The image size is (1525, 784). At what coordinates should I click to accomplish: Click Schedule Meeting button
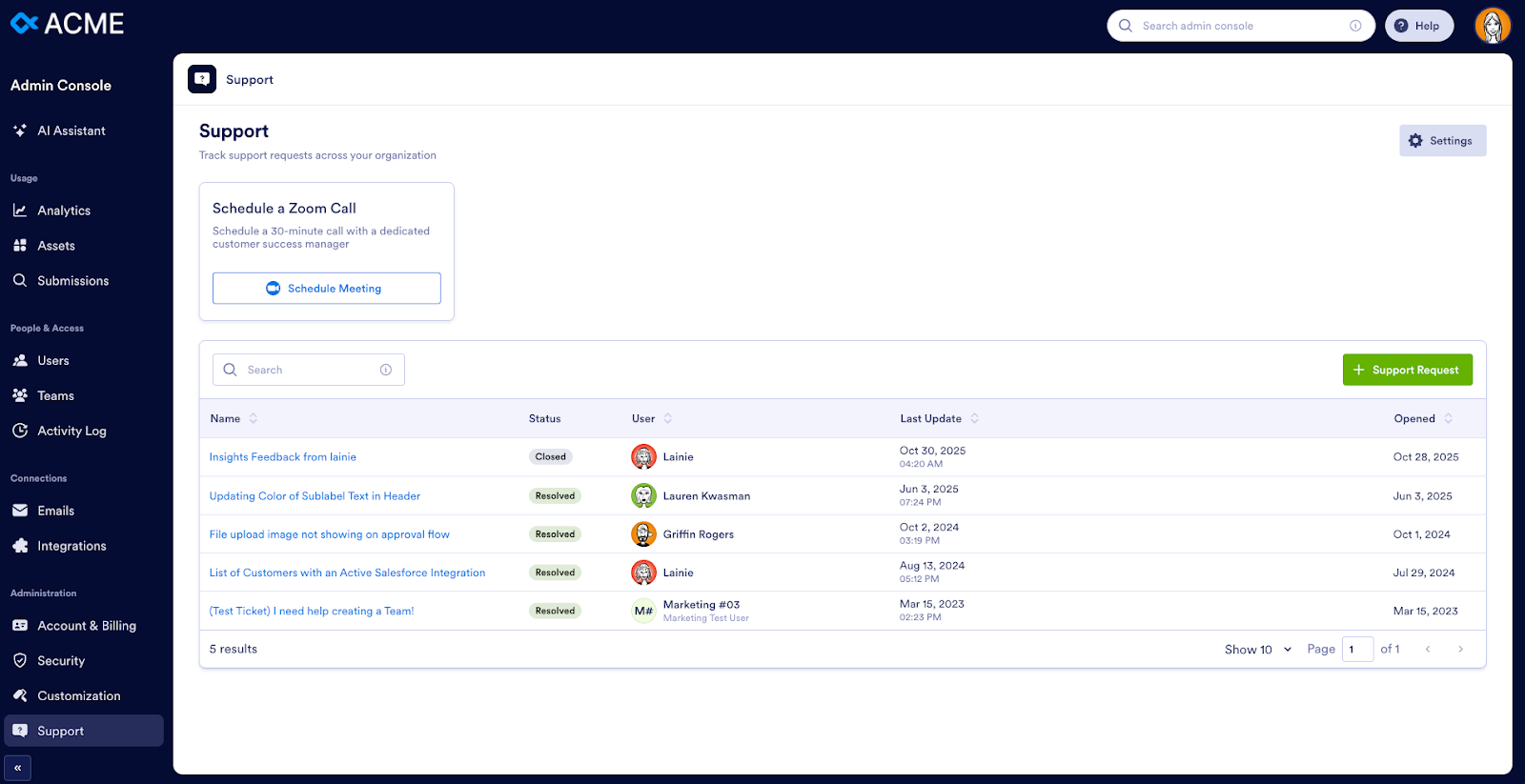(327, 288)
